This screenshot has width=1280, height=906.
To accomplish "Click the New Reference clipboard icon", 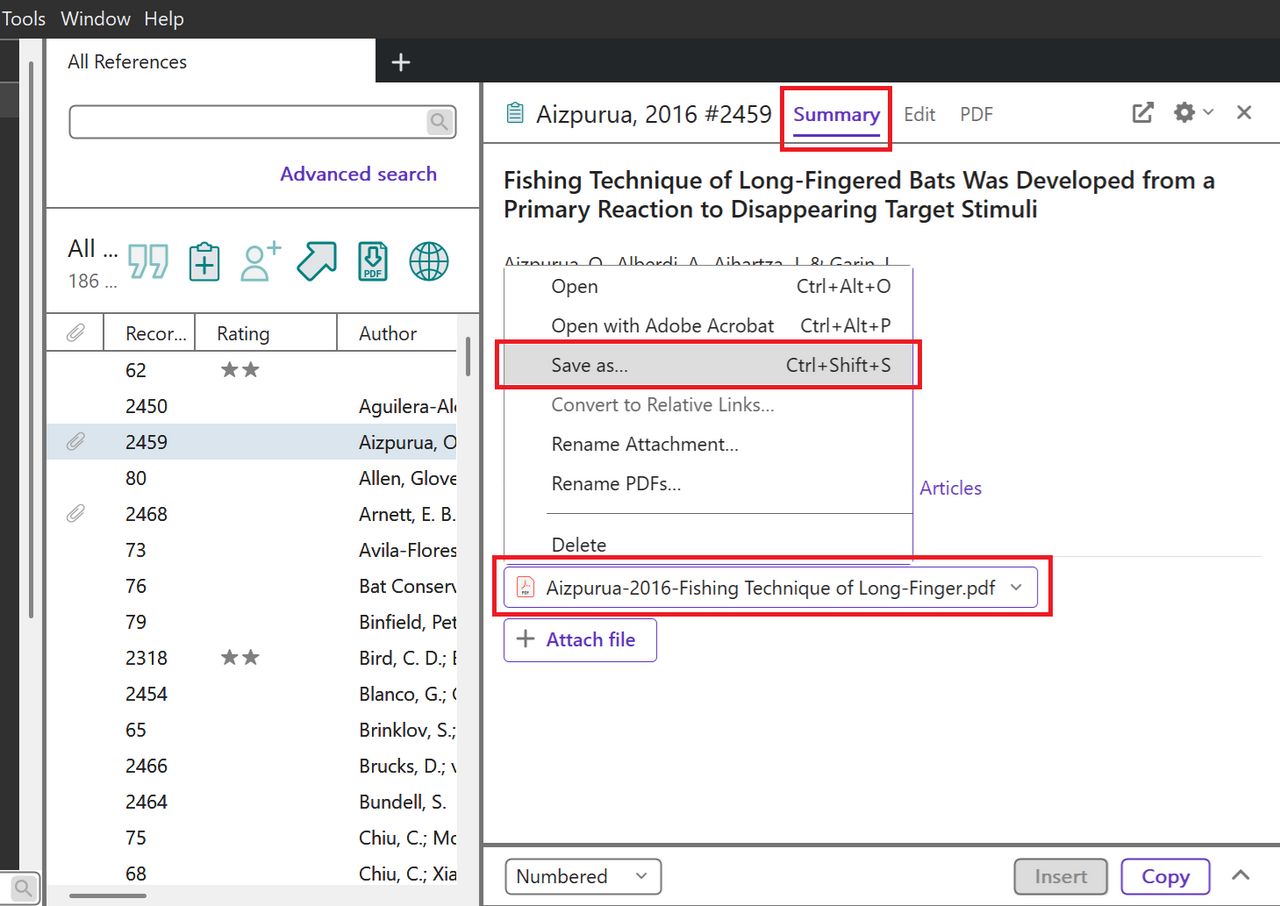I will click(x=204, y=262).
